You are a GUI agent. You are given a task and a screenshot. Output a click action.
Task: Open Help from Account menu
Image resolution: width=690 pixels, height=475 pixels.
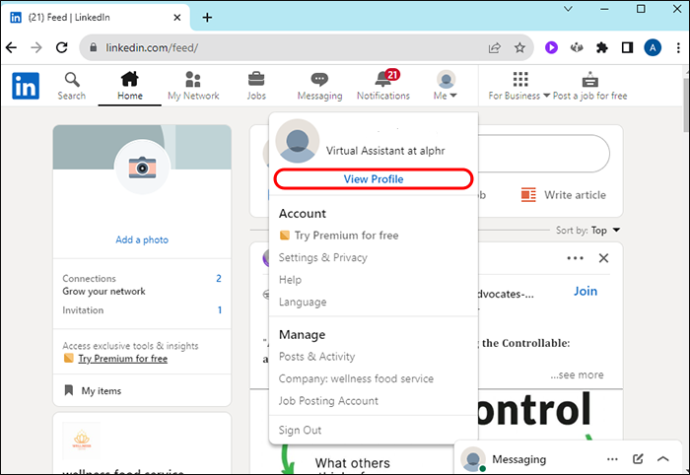coord(290,280)
